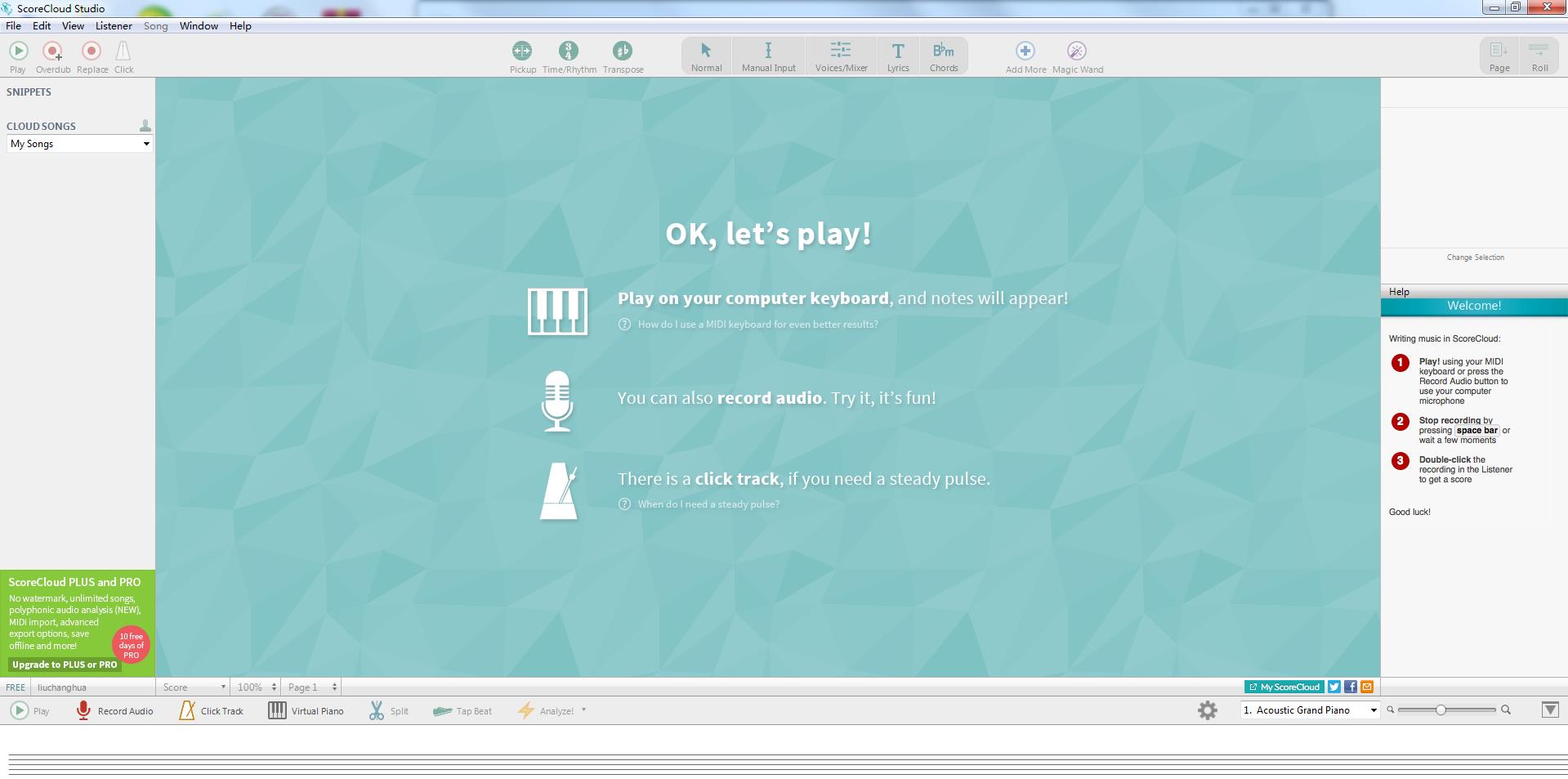Click the piano keyboard graphic
This screenshot has height=779, width=1568.
tap(557, 311)
